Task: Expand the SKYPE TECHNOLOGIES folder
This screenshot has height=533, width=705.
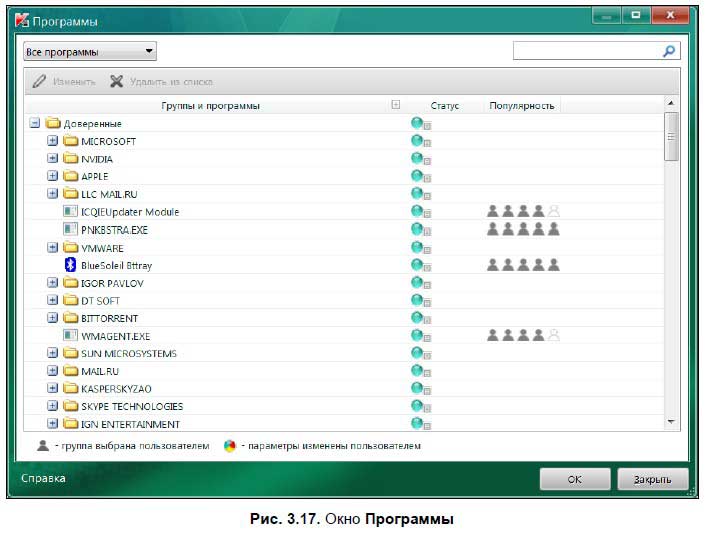Action: point(53,406)
